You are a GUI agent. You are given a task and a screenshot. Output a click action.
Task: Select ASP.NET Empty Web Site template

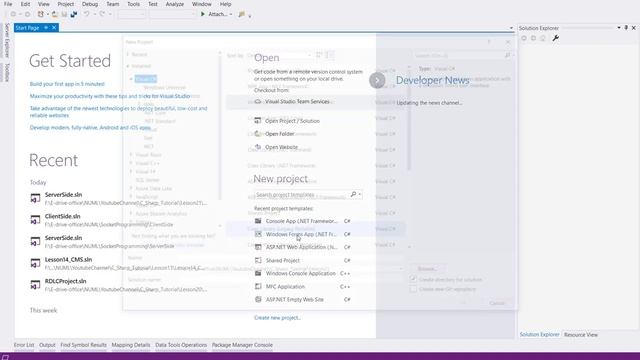(x=302, y=300)
